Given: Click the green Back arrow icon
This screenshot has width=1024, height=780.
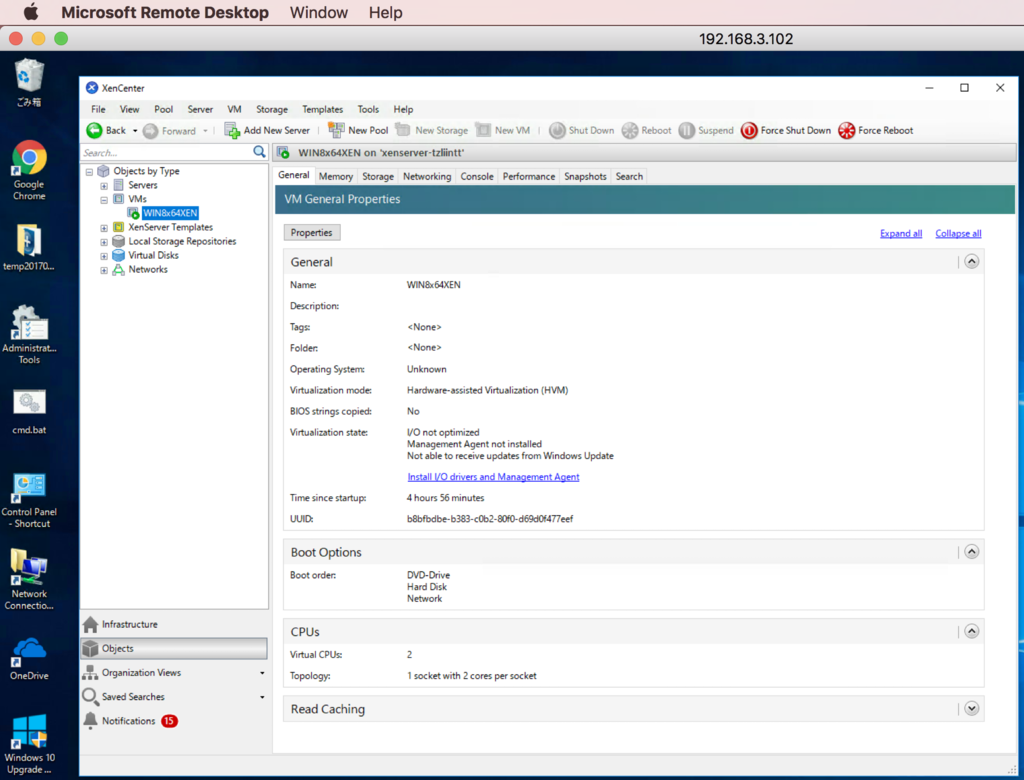Looking at the screenshot, I should (94, 131).
